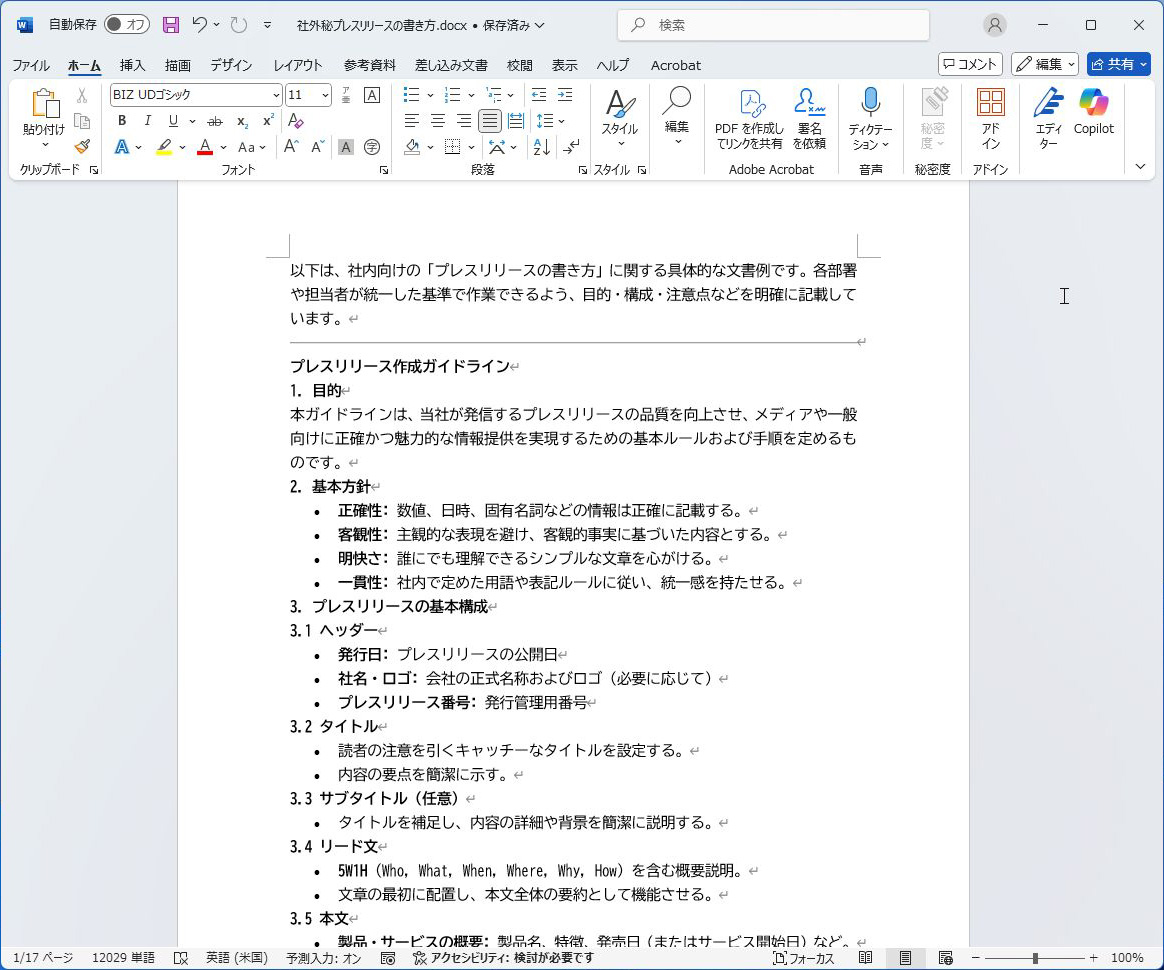The height and width of the screenshot is (970, 1164).
Task: Launch Copilot from the ribbon
Action: pos(1093,112)
